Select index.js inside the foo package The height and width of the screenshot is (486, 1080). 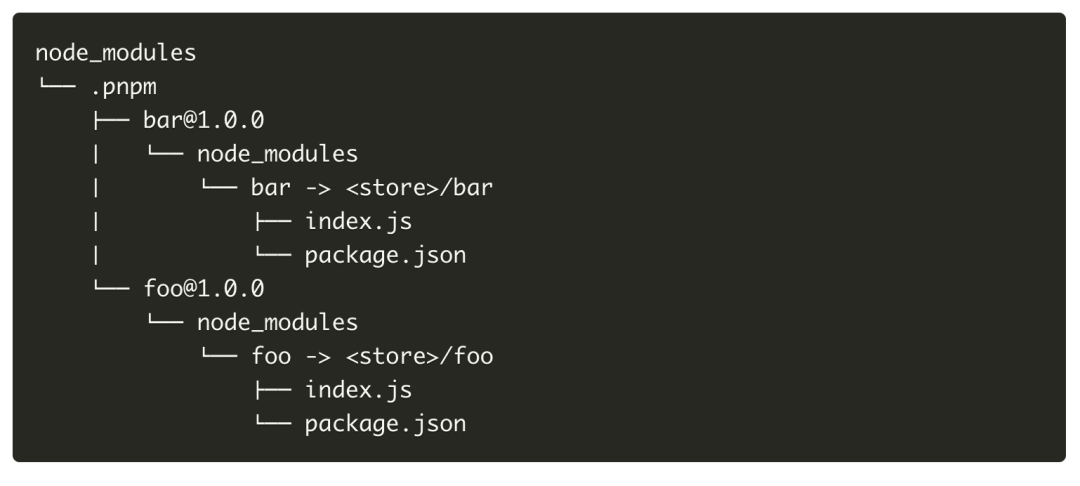click(x=359, y=390)
